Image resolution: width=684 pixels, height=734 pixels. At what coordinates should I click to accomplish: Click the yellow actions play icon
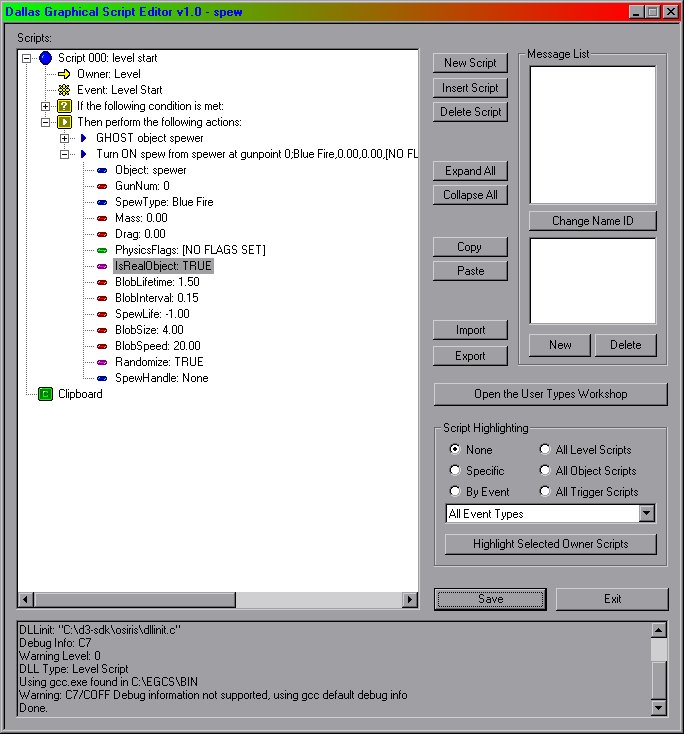pyautogui.click(x=64, y=122)
